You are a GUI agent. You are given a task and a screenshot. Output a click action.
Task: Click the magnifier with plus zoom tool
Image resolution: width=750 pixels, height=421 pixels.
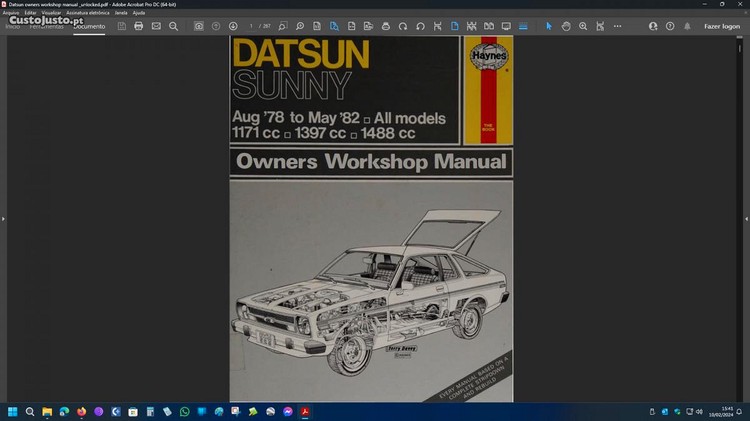pyautogui.click(x=583, y=26)
